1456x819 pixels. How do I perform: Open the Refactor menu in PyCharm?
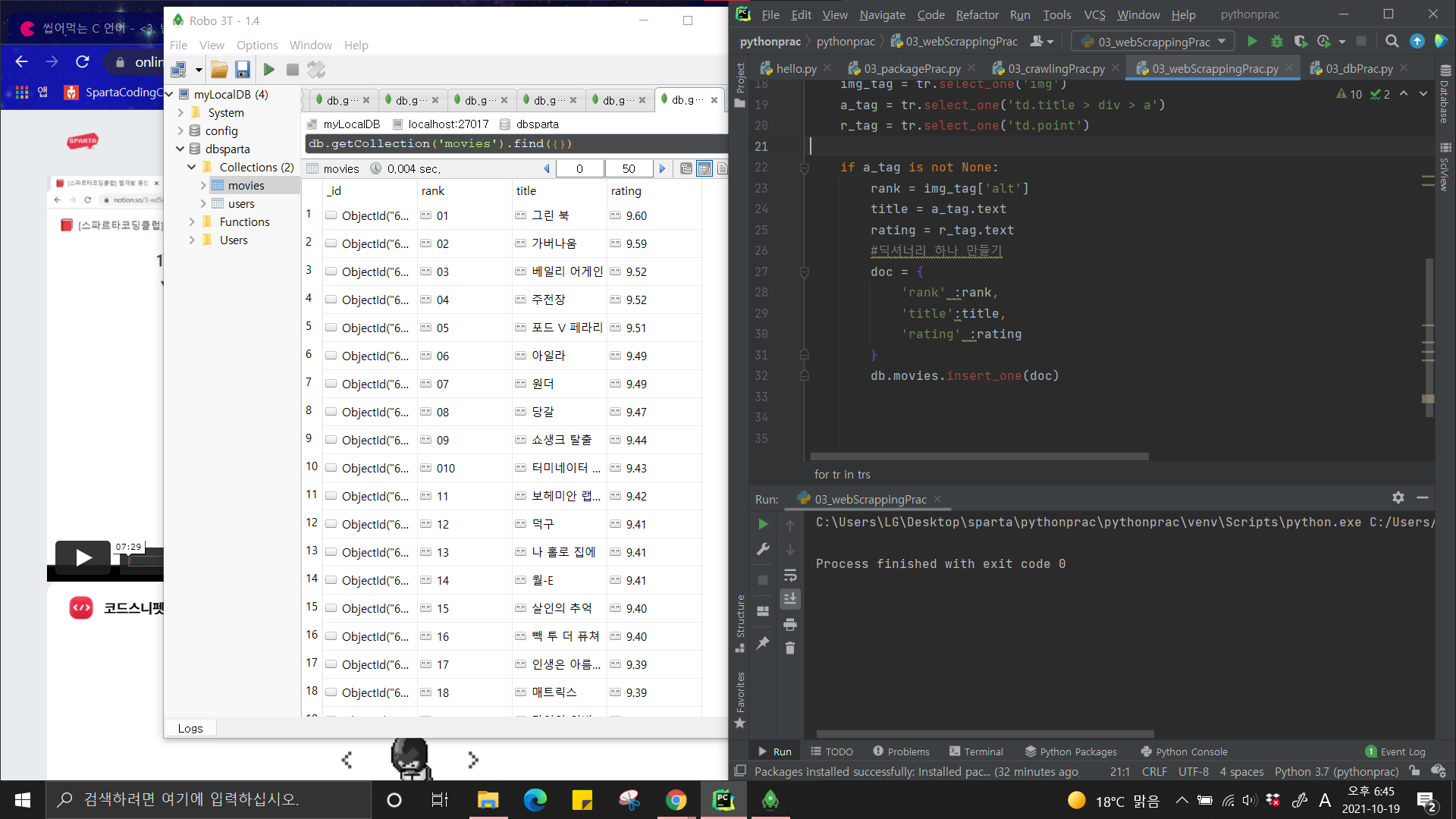point(977,14)
